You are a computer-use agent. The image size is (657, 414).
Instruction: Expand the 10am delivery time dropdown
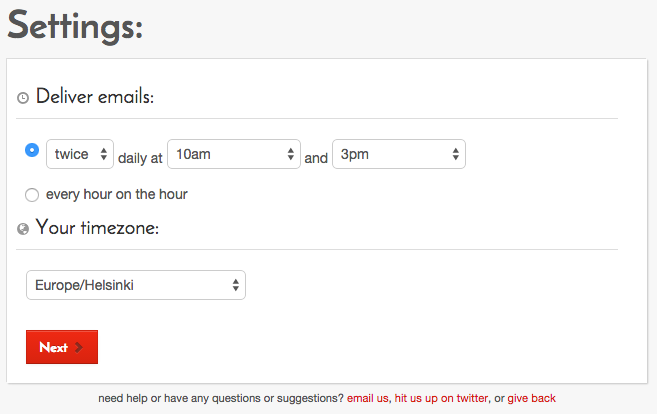(x=235, y=154)
